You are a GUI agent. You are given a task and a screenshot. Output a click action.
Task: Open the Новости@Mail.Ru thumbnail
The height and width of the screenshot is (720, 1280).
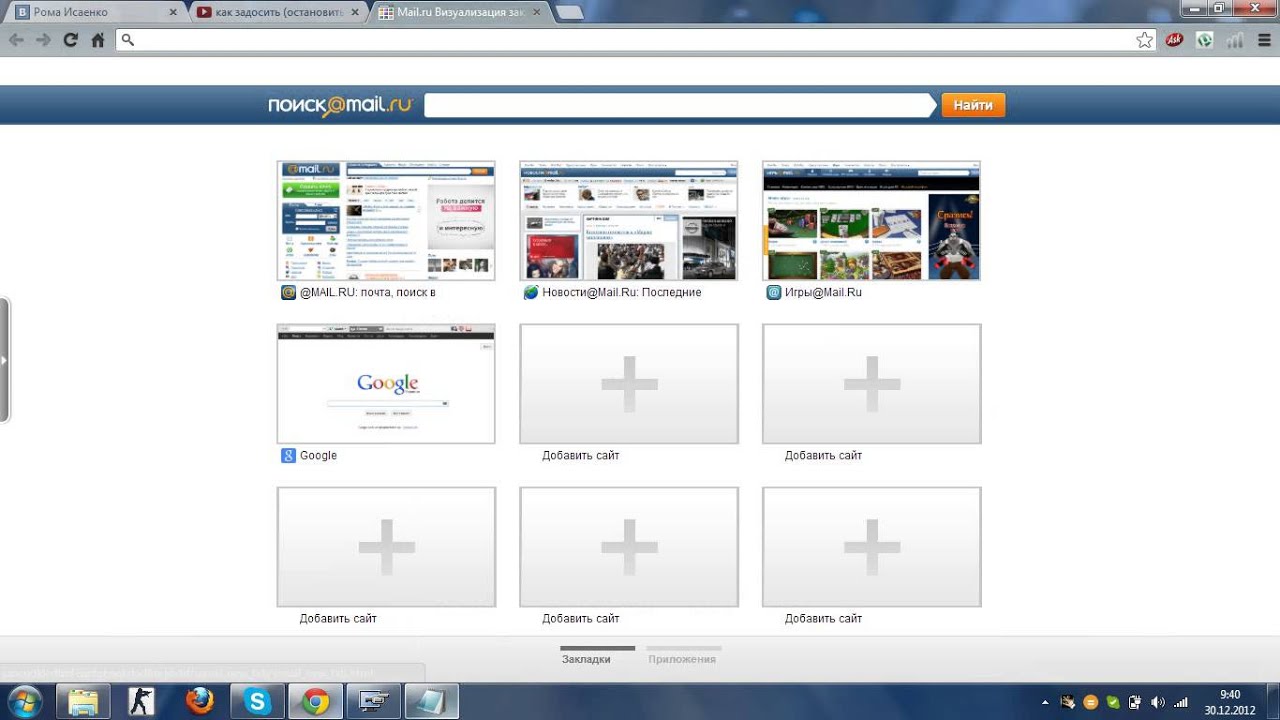(x=629, y=220)
